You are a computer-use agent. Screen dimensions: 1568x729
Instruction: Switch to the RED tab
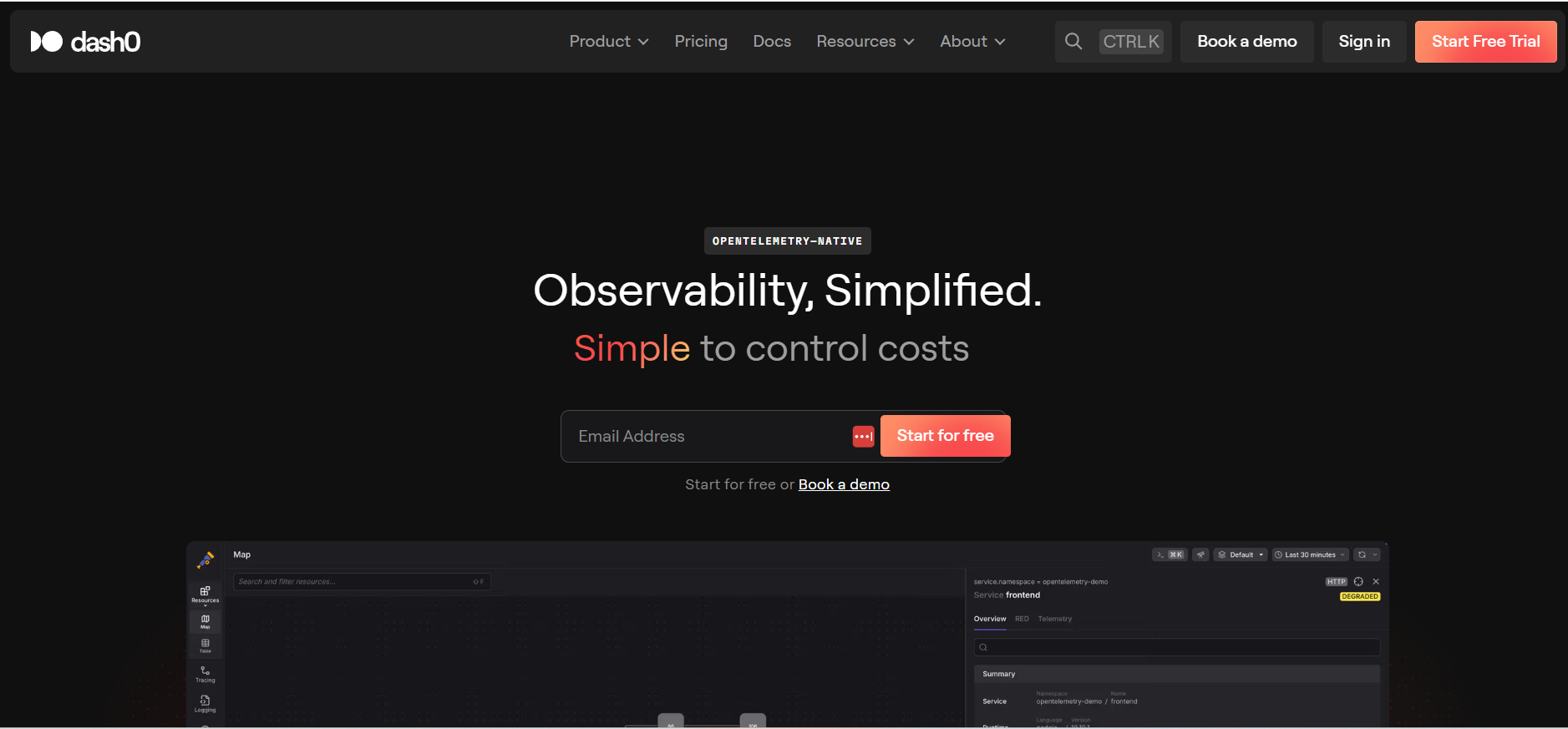pyautogui.click(x=1022, y=619)
